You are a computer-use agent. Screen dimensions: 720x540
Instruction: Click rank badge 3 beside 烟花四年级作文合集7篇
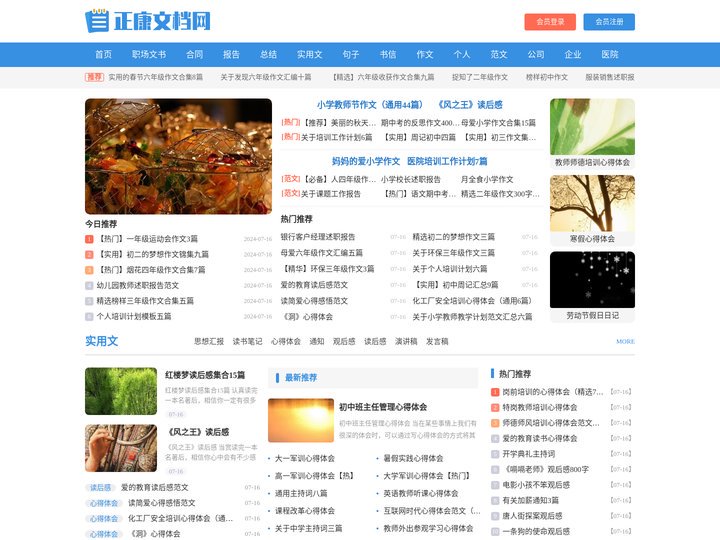click(x=89, y=270)
